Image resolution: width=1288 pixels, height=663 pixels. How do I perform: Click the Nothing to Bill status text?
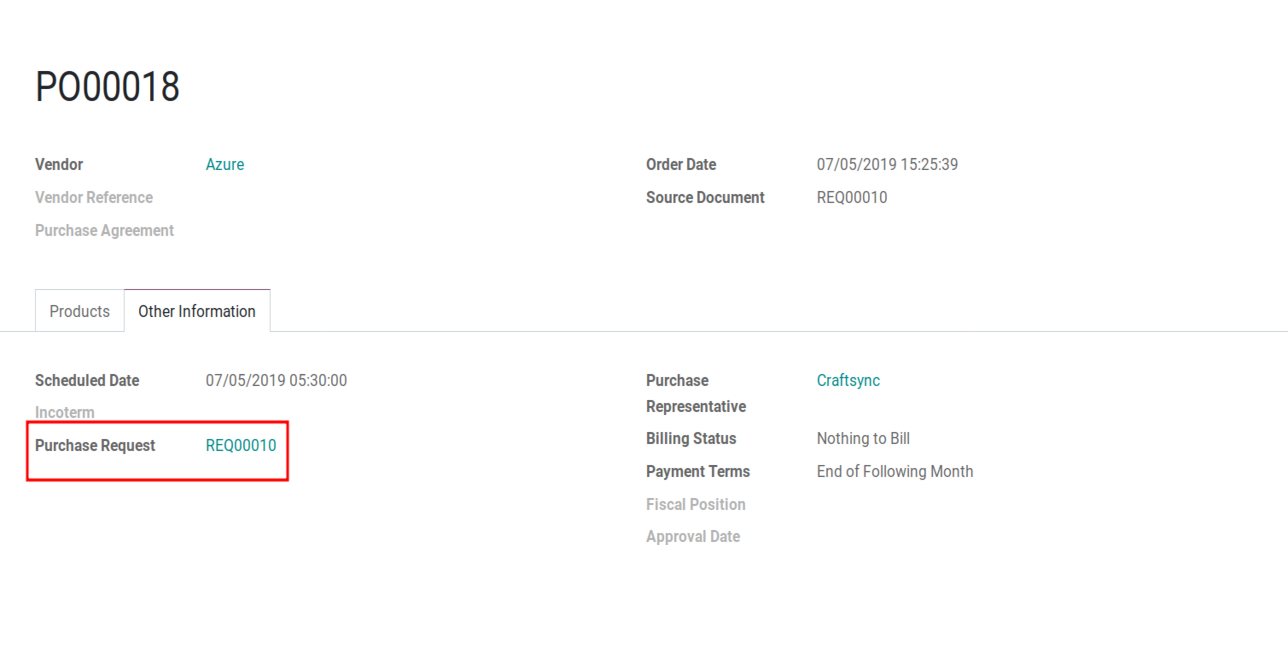coord(863,439)
